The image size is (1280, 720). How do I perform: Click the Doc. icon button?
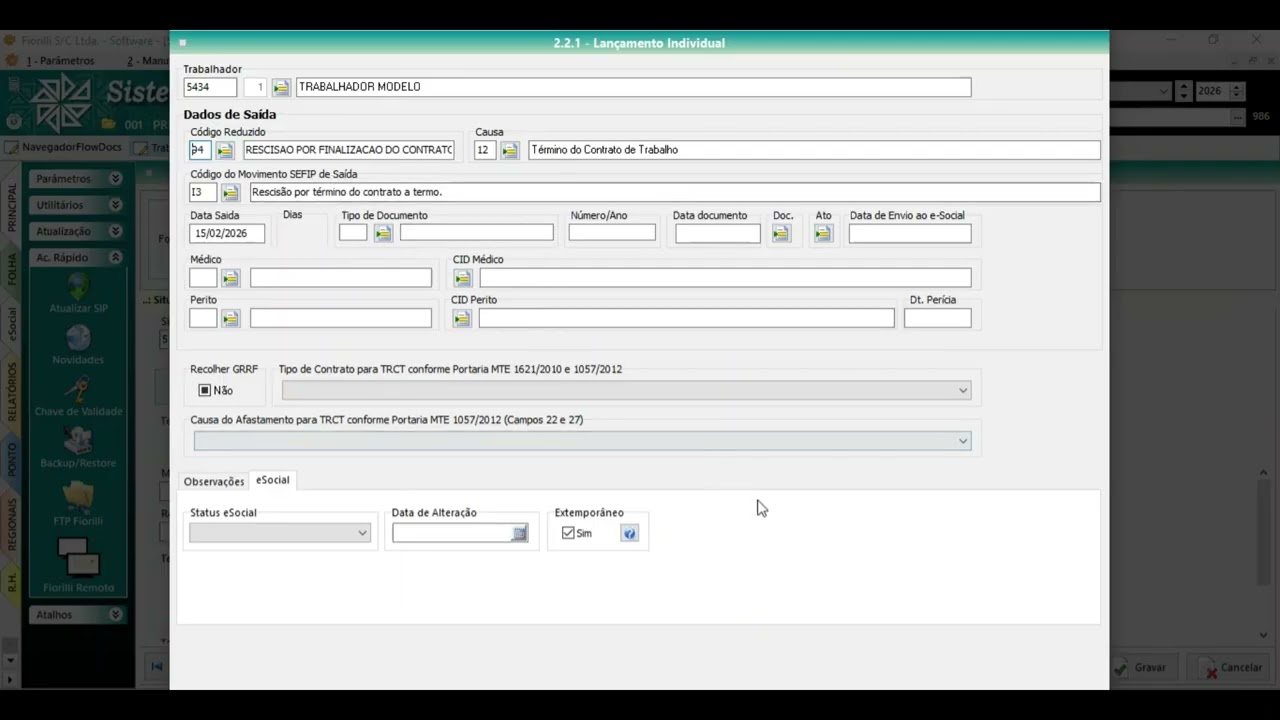(x=781, y=233)
